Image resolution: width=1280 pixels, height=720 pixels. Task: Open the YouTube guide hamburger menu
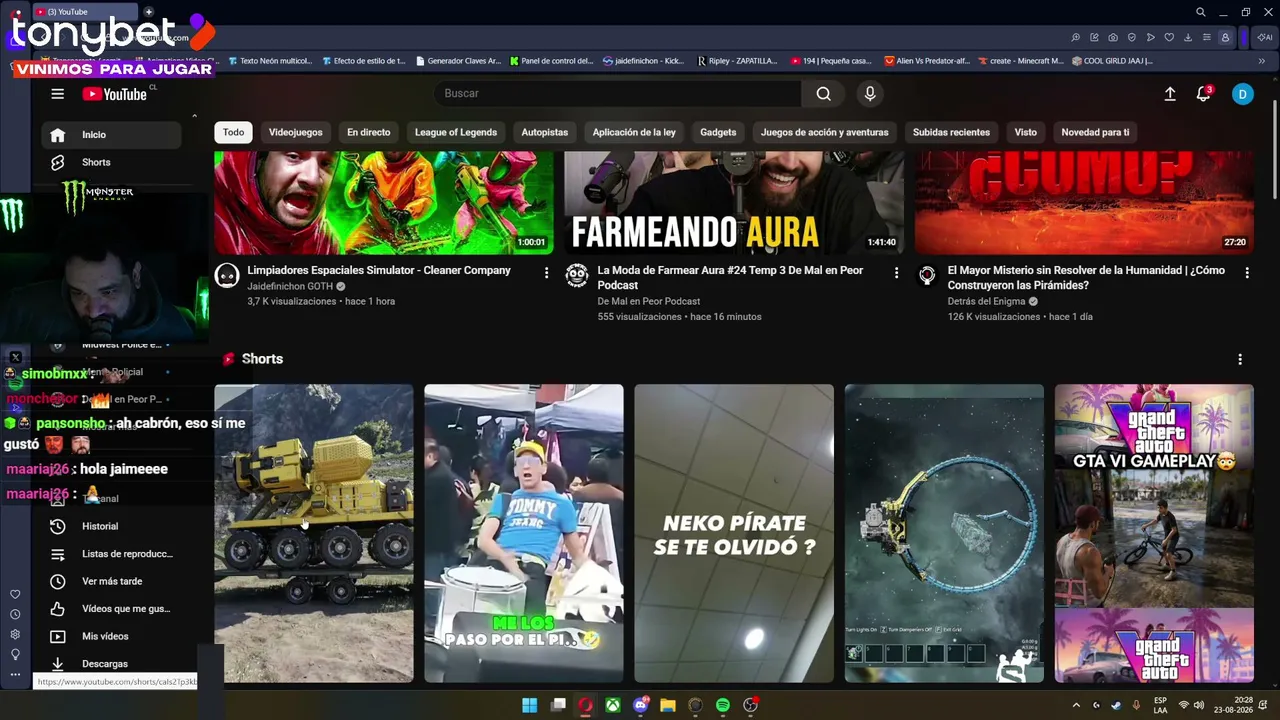57,94
